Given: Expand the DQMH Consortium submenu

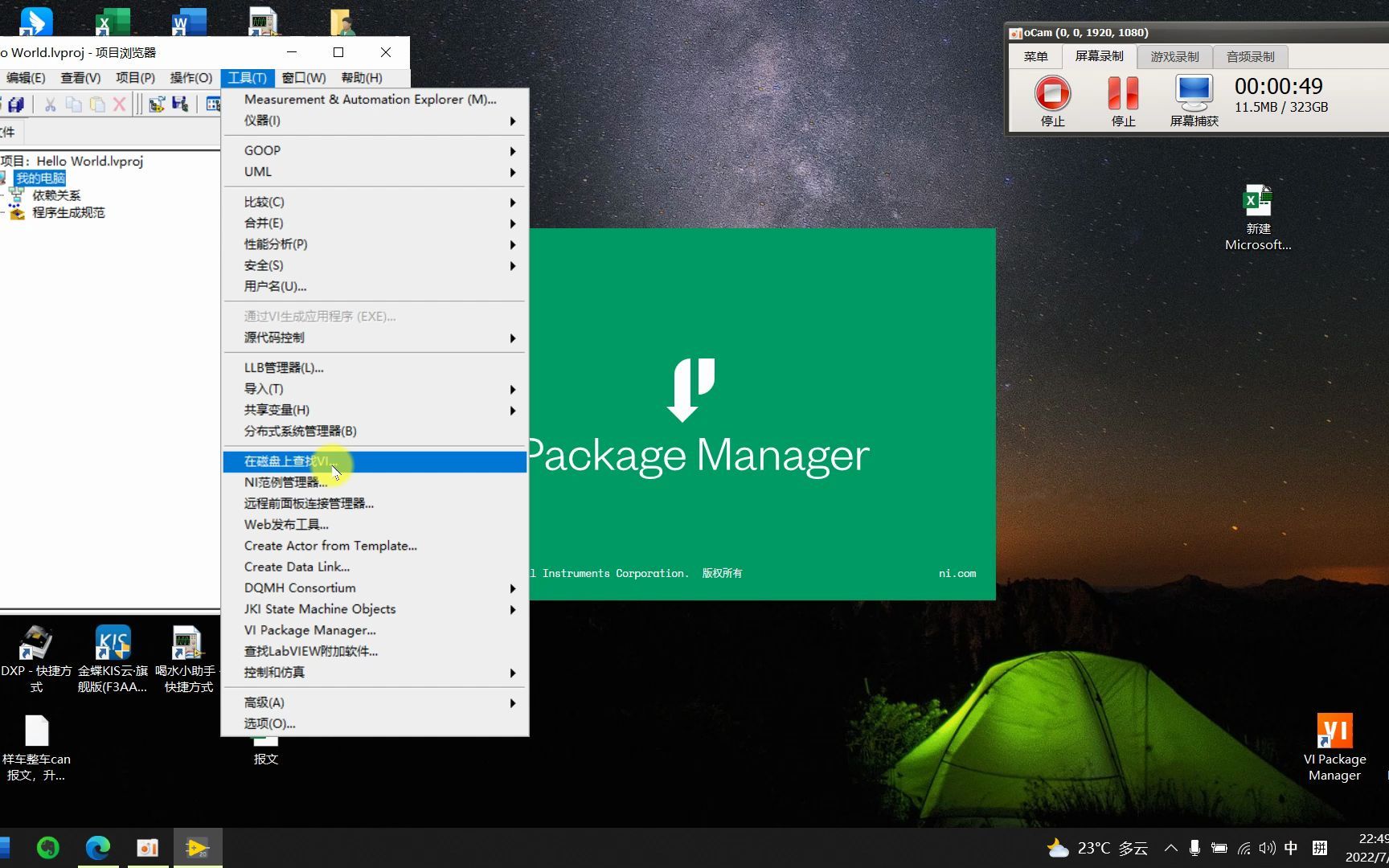Looking at the screenshot, I should pyautogui.click(x=375, y=588).
